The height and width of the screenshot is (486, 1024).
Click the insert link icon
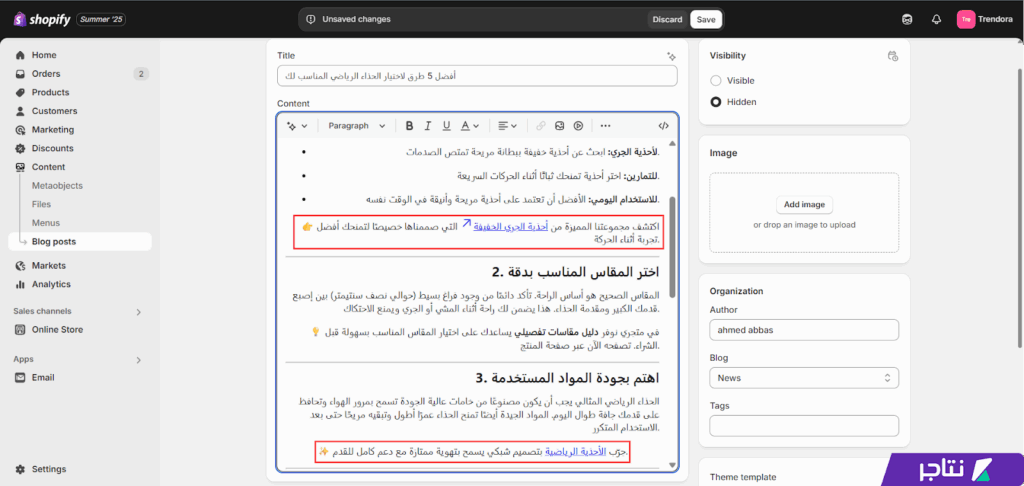click(x=541, y=125)
